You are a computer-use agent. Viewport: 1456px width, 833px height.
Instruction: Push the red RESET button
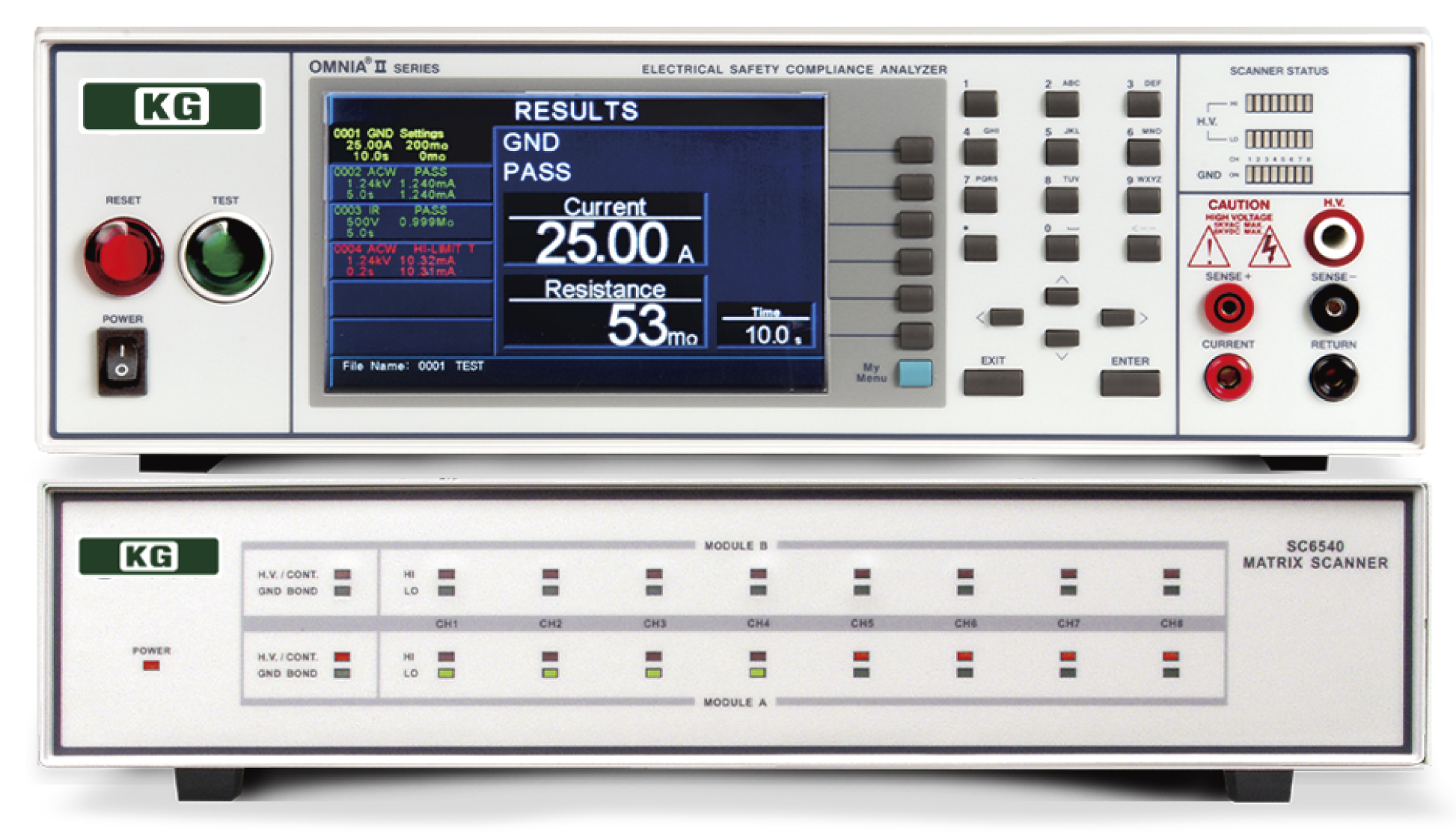[x=123, y=256]
